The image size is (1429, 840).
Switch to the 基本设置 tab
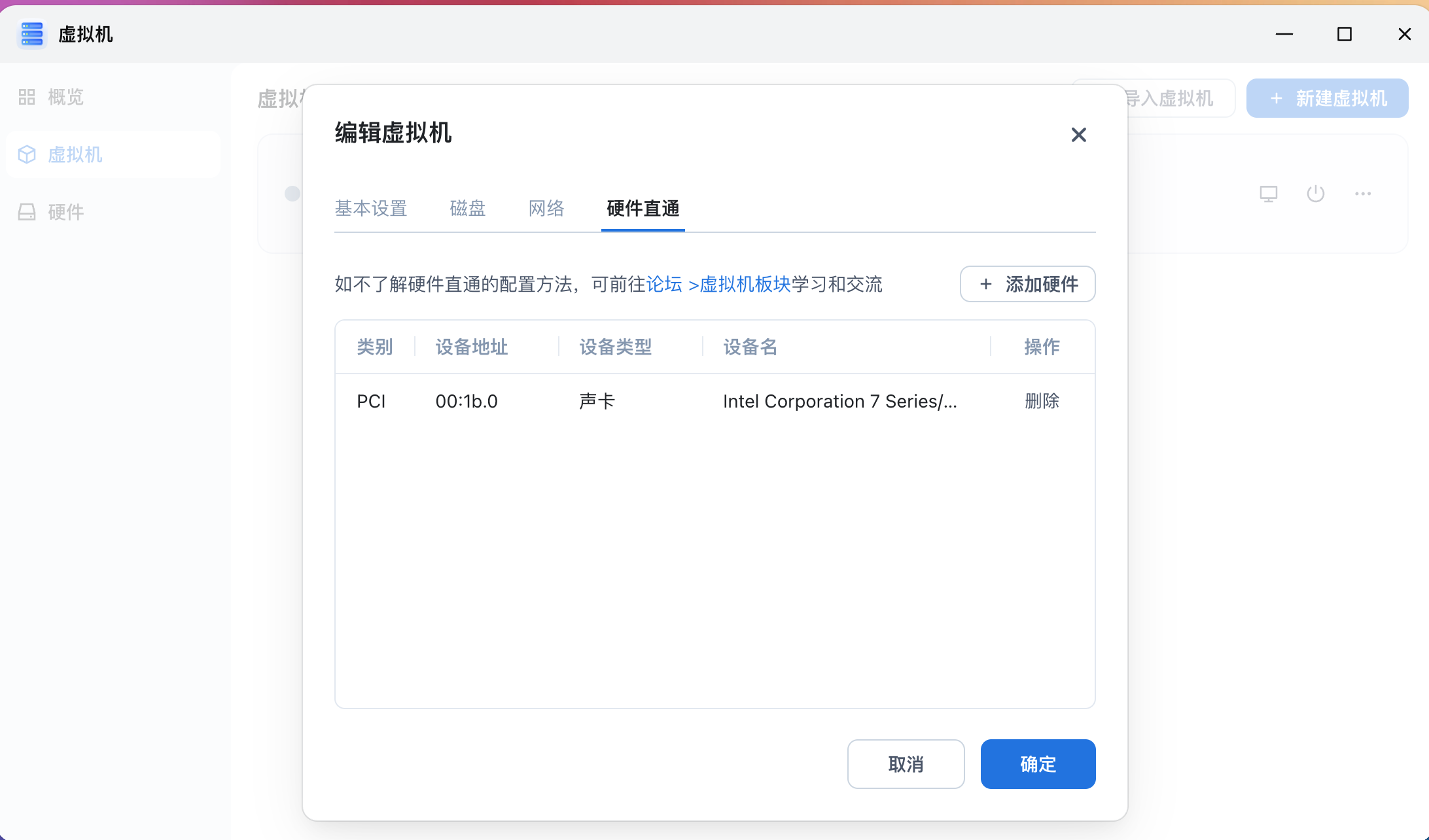coord(370,209)
